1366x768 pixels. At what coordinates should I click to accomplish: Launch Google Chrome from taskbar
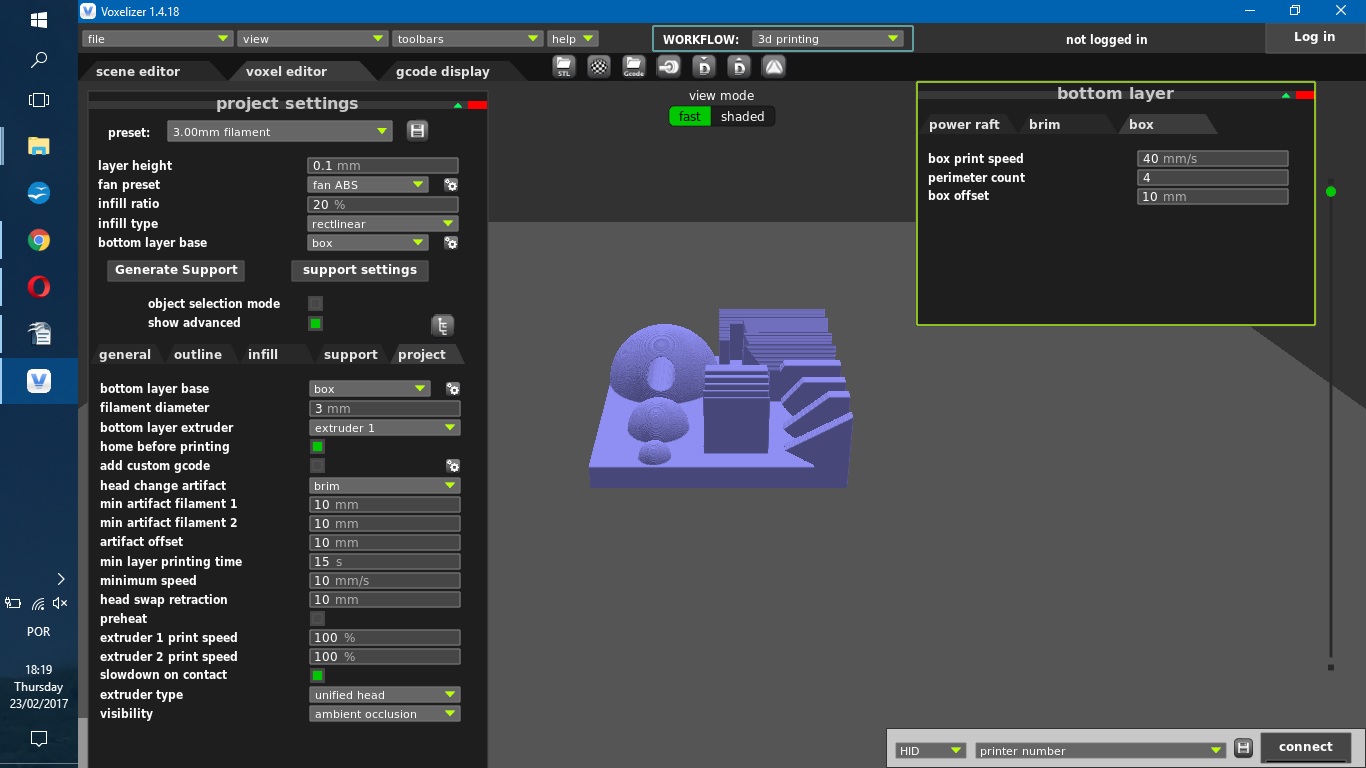(39, 240)
